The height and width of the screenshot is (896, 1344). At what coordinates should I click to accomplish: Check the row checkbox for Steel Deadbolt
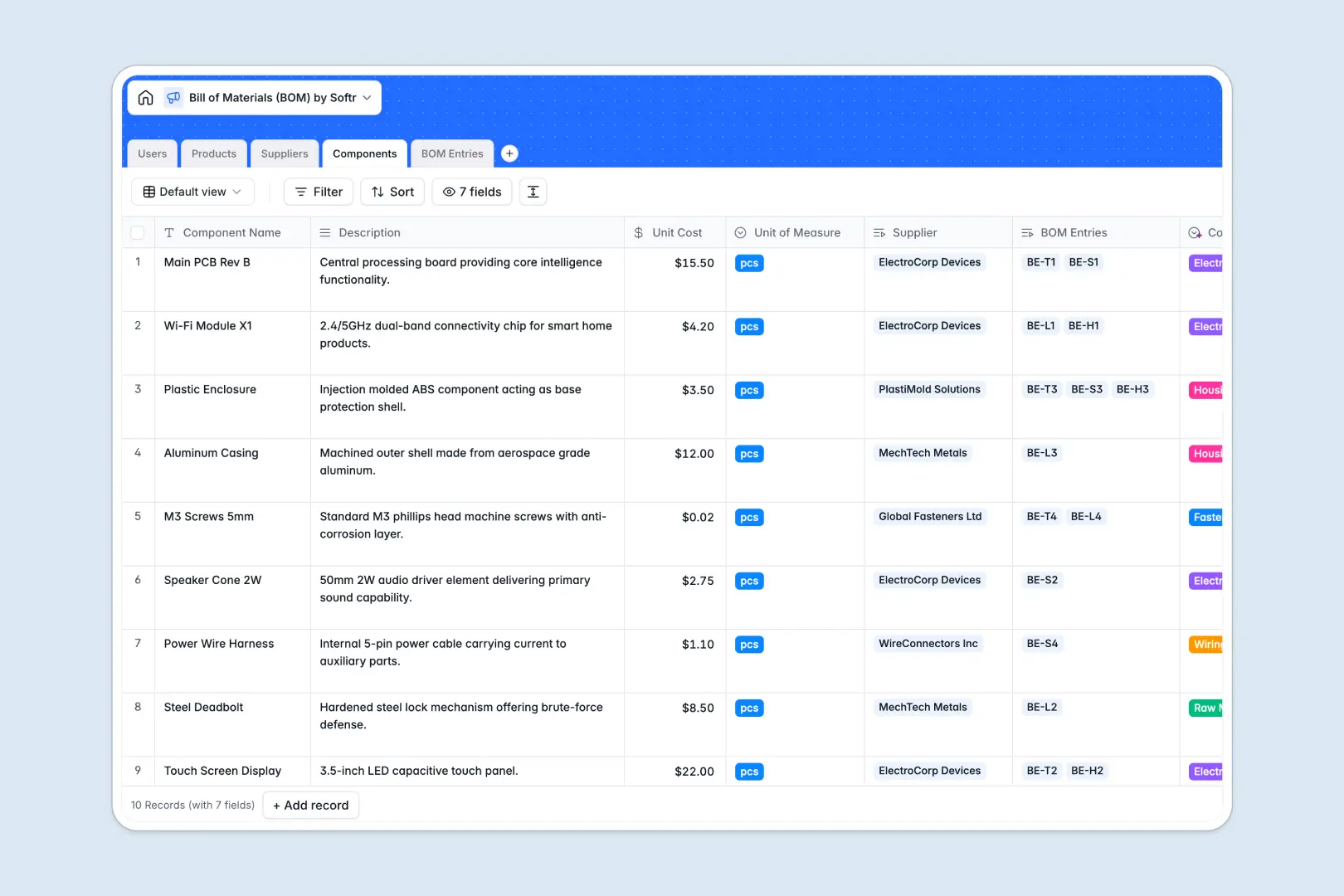click(x=138, y=708)
